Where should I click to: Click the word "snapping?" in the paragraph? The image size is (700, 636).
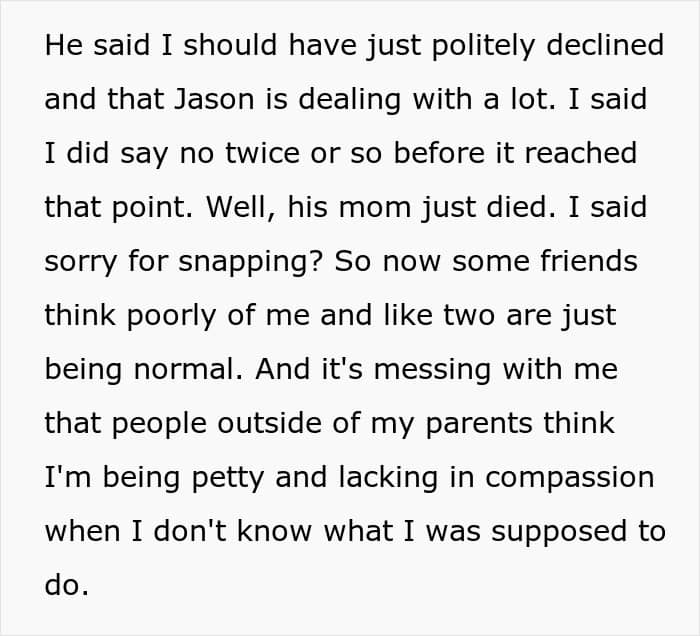click(x=250, y=262)
